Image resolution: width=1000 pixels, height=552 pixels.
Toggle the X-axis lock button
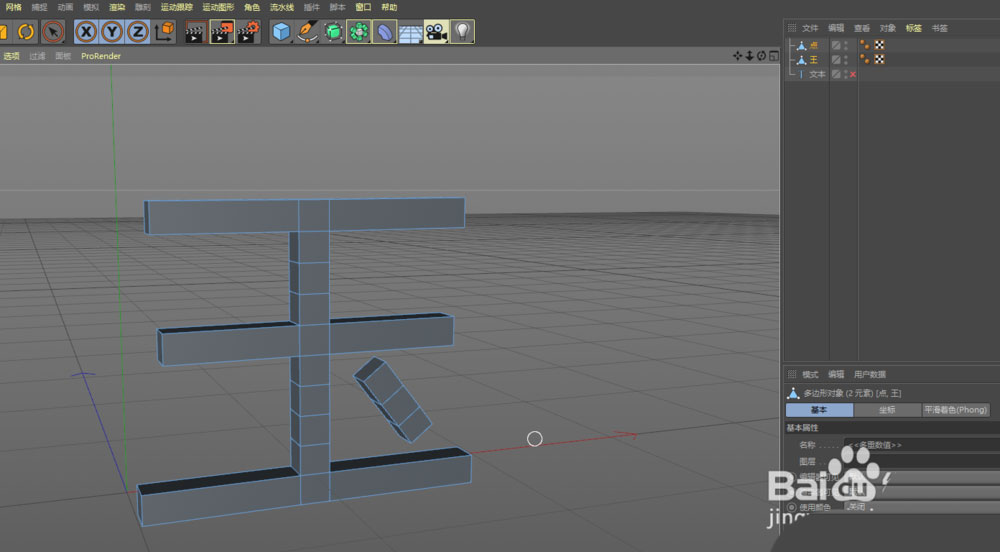pyautogui.click(x=87, y=32)
